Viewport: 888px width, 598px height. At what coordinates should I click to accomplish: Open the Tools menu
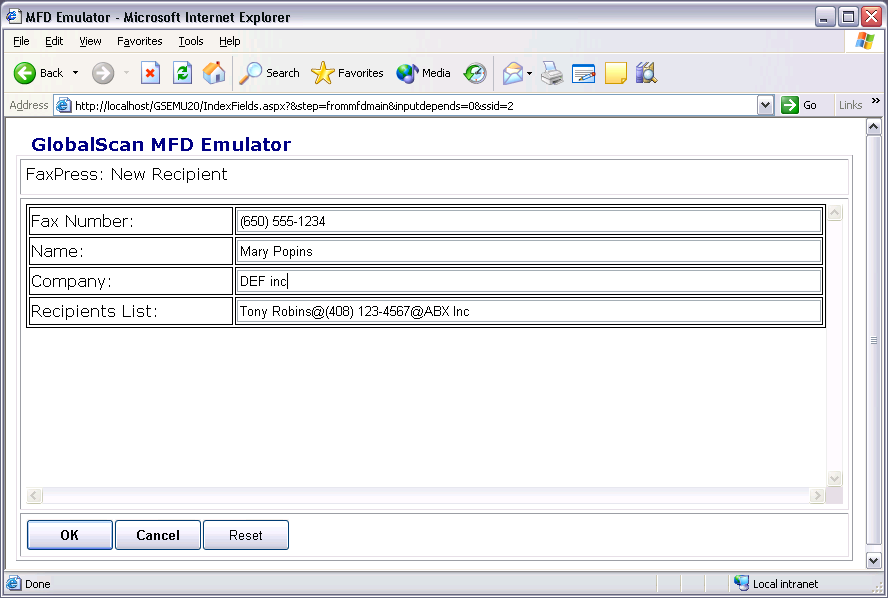click(190, 41)
